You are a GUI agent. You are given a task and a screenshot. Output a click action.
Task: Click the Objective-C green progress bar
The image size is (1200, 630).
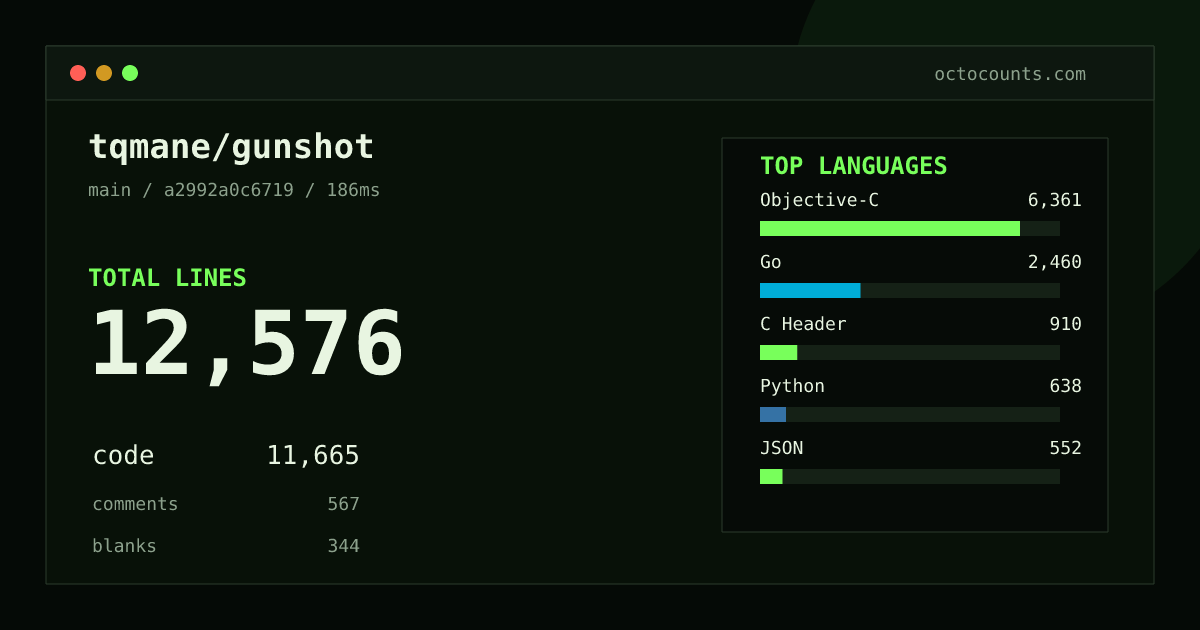[x=890, y=228]
